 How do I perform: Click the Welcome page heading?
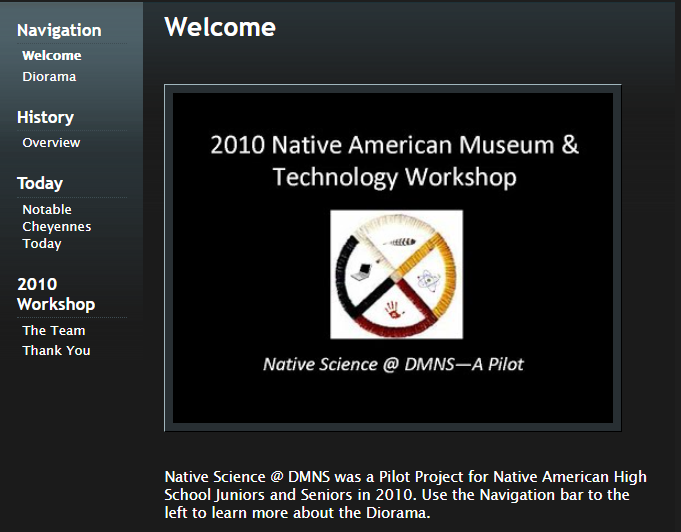point(220,27)
